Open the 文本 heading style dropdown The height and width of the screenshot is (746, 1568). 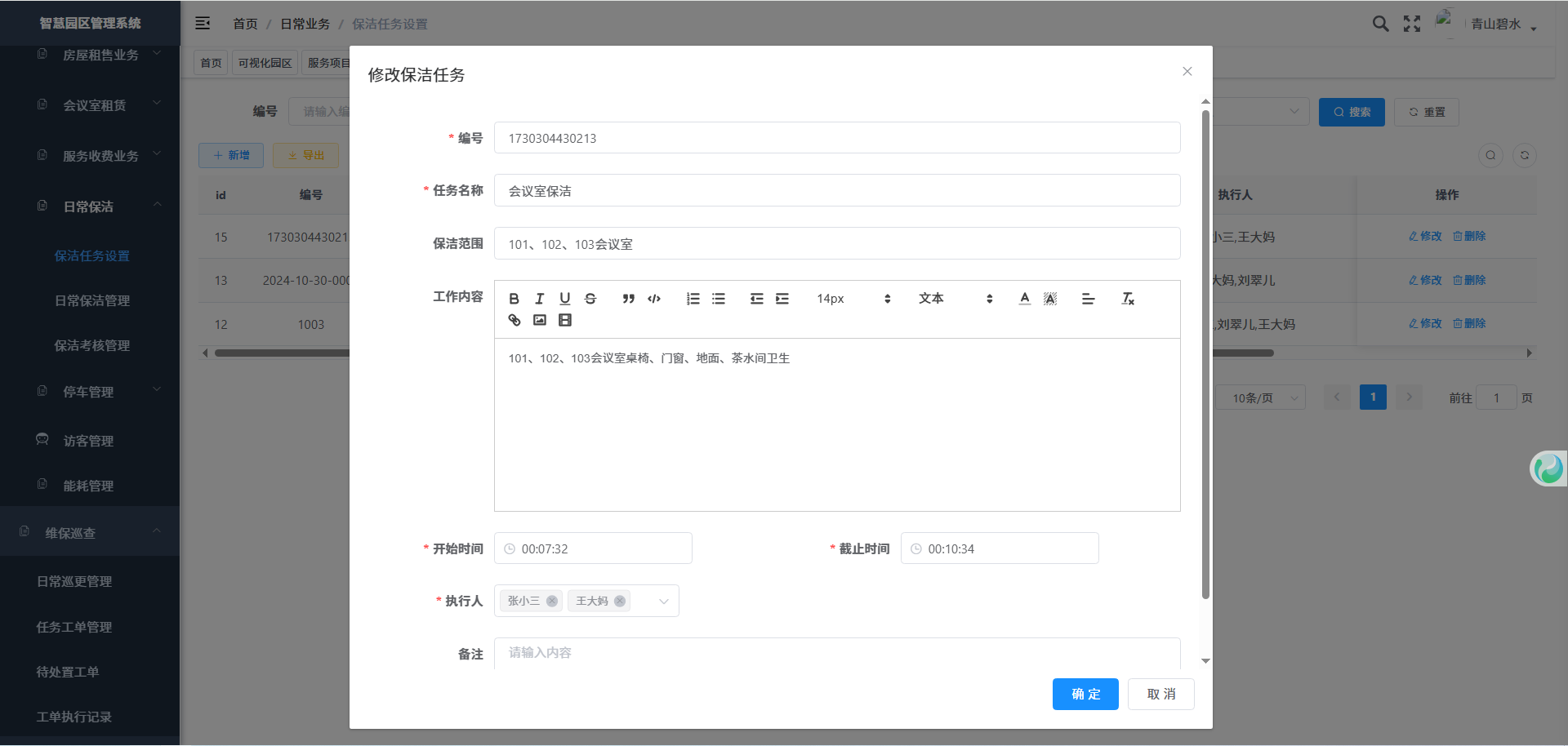coord(955,299)
